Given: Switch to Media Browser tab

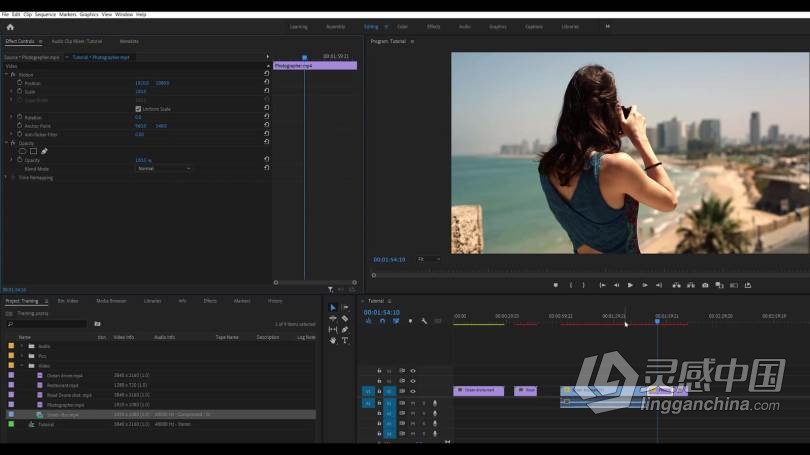Looking at the screenshot, I should click(x=111, y=301).
